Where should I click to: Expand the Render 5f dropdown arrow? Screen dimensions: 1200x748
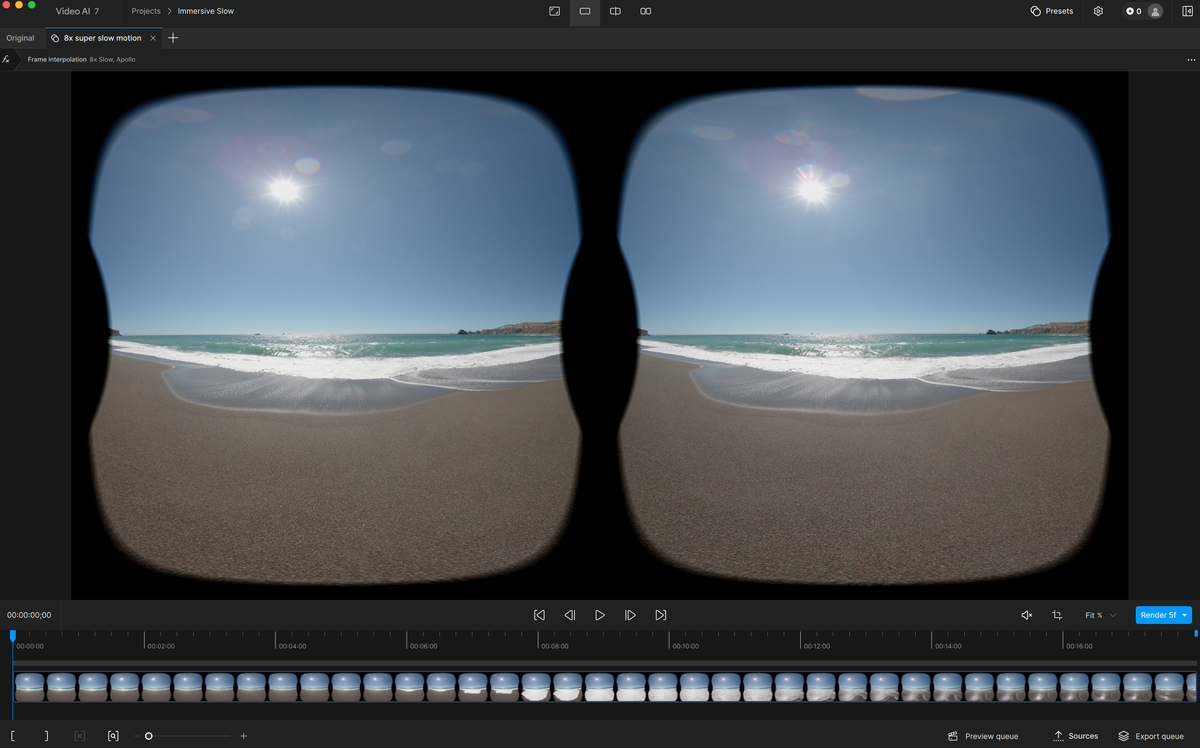pyautogui.click(x=1185, y=615)
